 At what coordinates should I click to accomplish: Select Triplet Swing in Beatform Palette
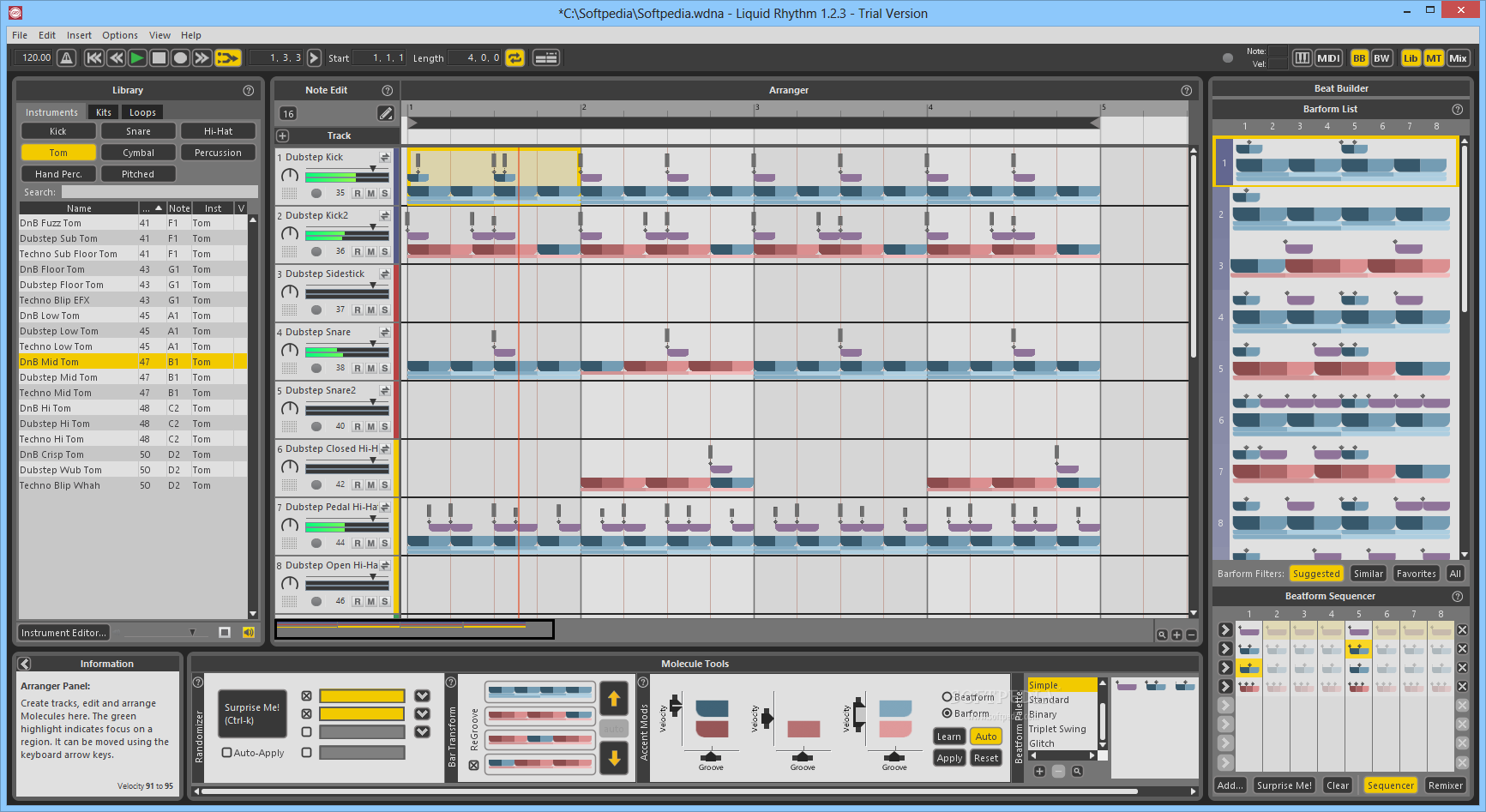(x=1057, y=729)
